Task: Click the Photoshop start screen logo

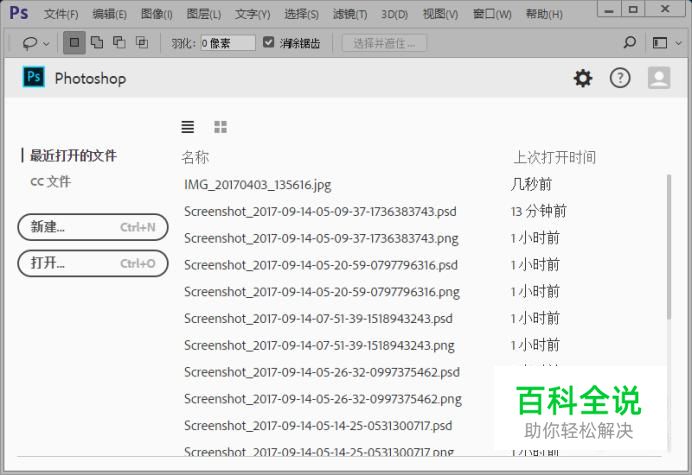Action: click(x=34, y=77)
